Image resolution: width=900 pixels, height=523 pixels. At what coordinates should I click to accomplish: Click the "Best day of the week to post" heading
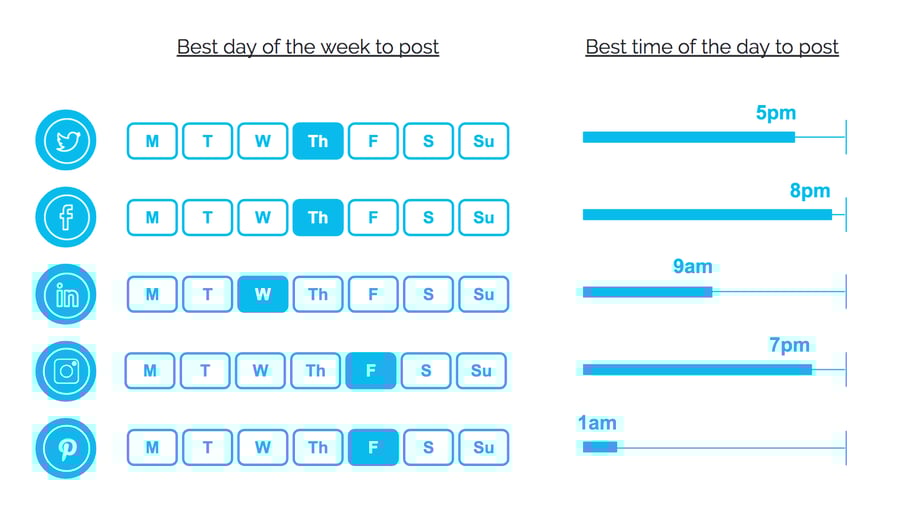308,47
